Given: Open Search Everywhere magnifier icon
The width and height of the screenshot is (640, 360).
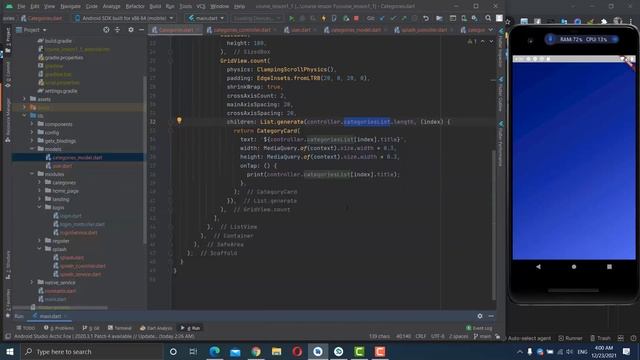Looking at the screenshot, I should (x=488, y=18).
